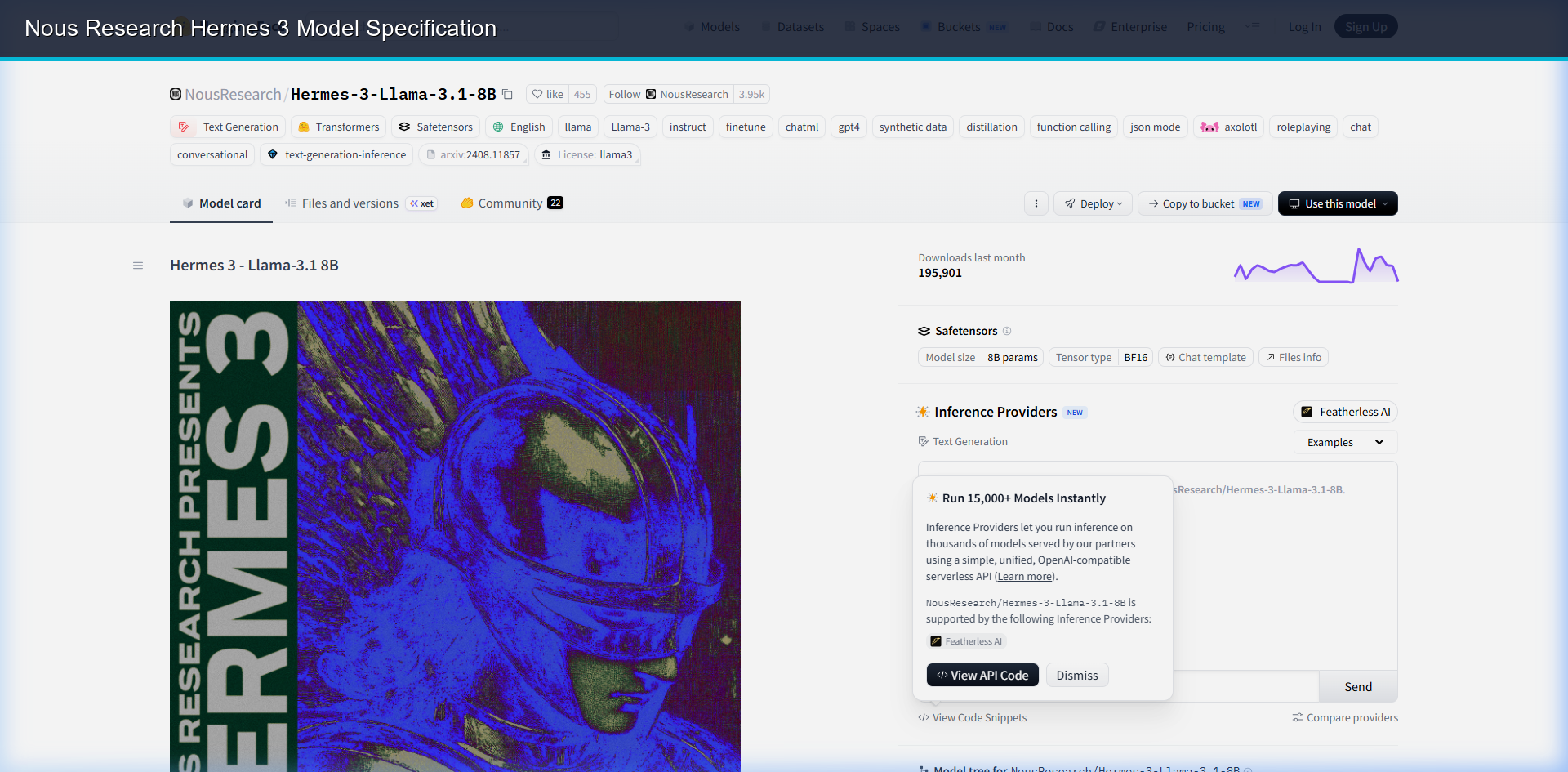1568x772 pixels.
Task: Click the Llama-3 tag
Action: click(630, 127)
